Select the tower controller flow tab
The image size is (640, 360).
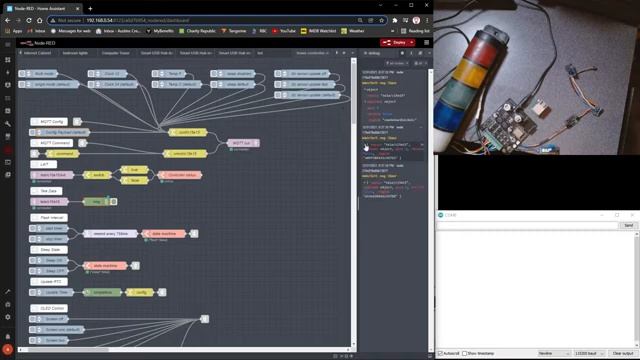pyautogui.click(x=312, y=53)
